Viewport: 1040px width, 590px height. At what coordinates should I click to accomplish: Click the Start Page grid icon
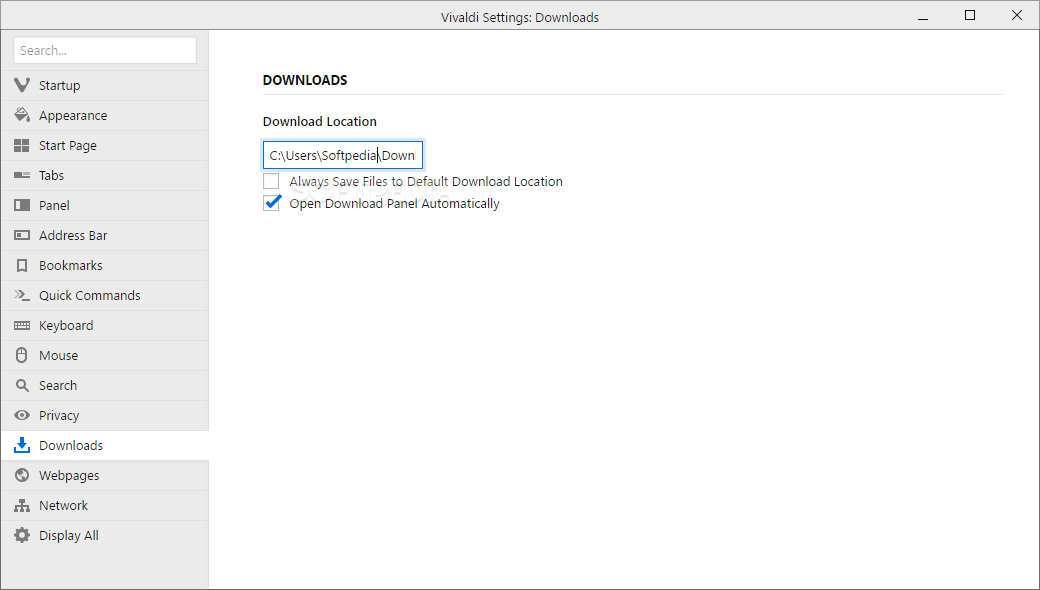pos(22,145)
